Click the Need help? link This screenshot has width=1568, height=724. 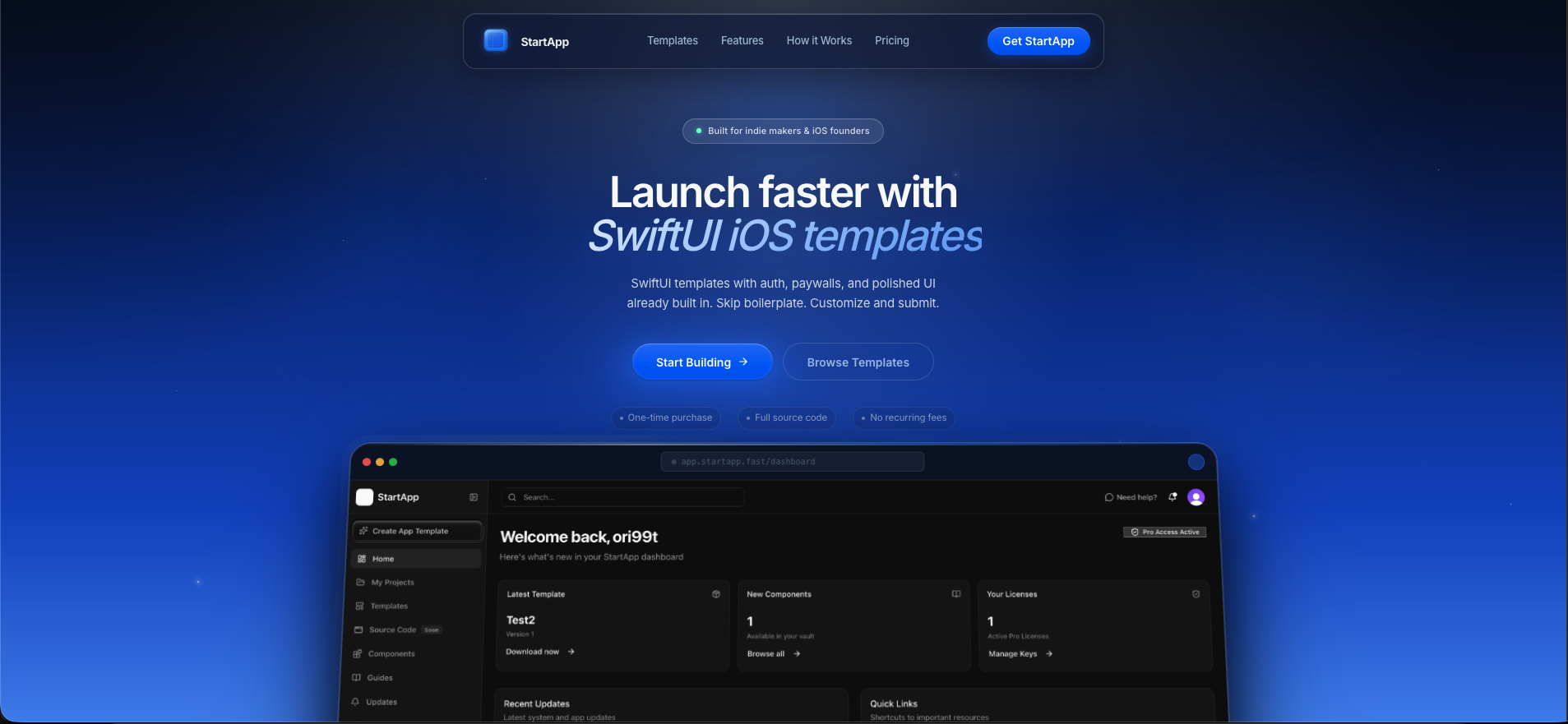pyautogui.click(x=1131, y=497)
